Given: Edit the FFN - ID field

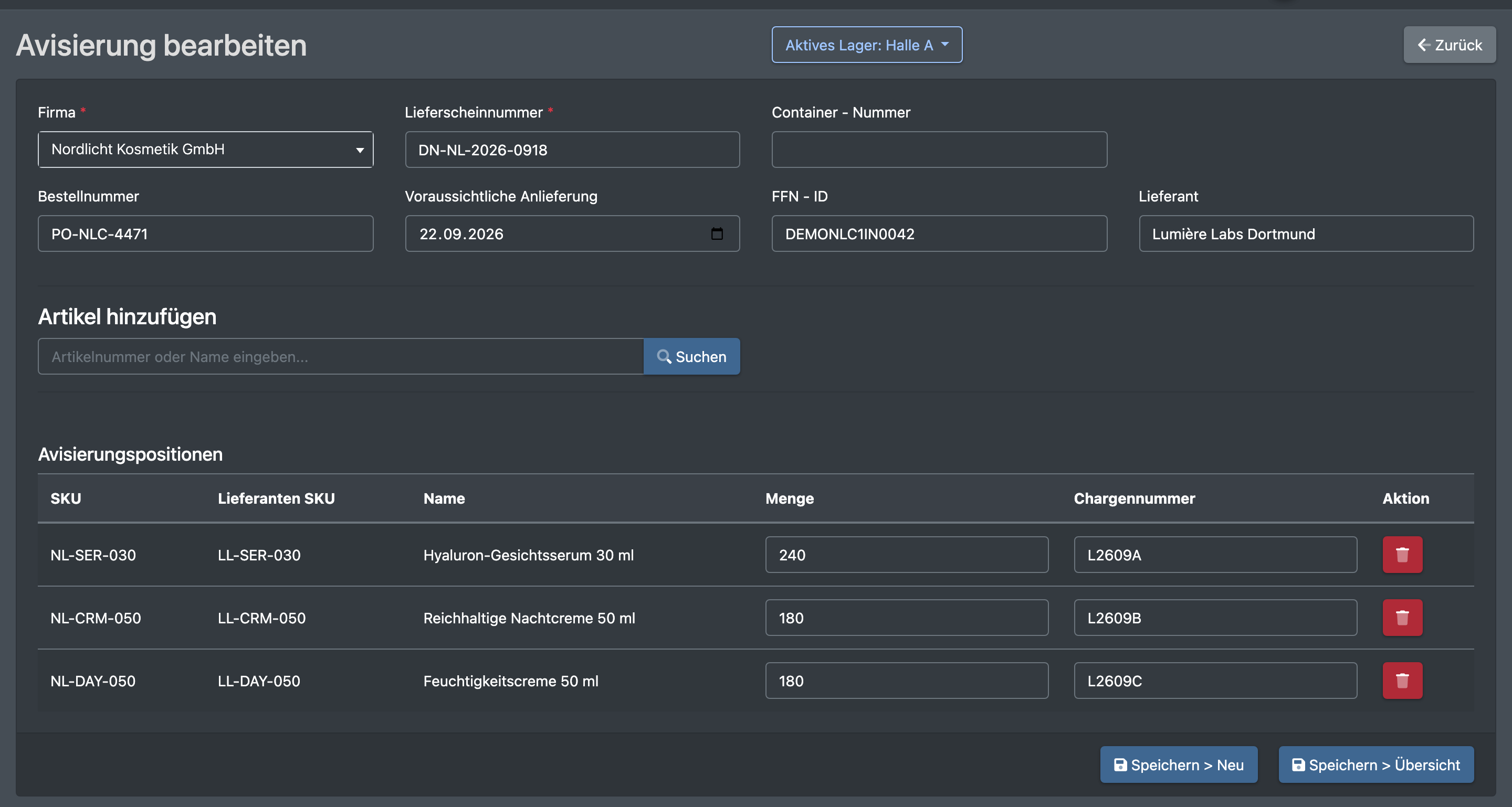Looking at the screenshot, I should click(x=939, y=233).
